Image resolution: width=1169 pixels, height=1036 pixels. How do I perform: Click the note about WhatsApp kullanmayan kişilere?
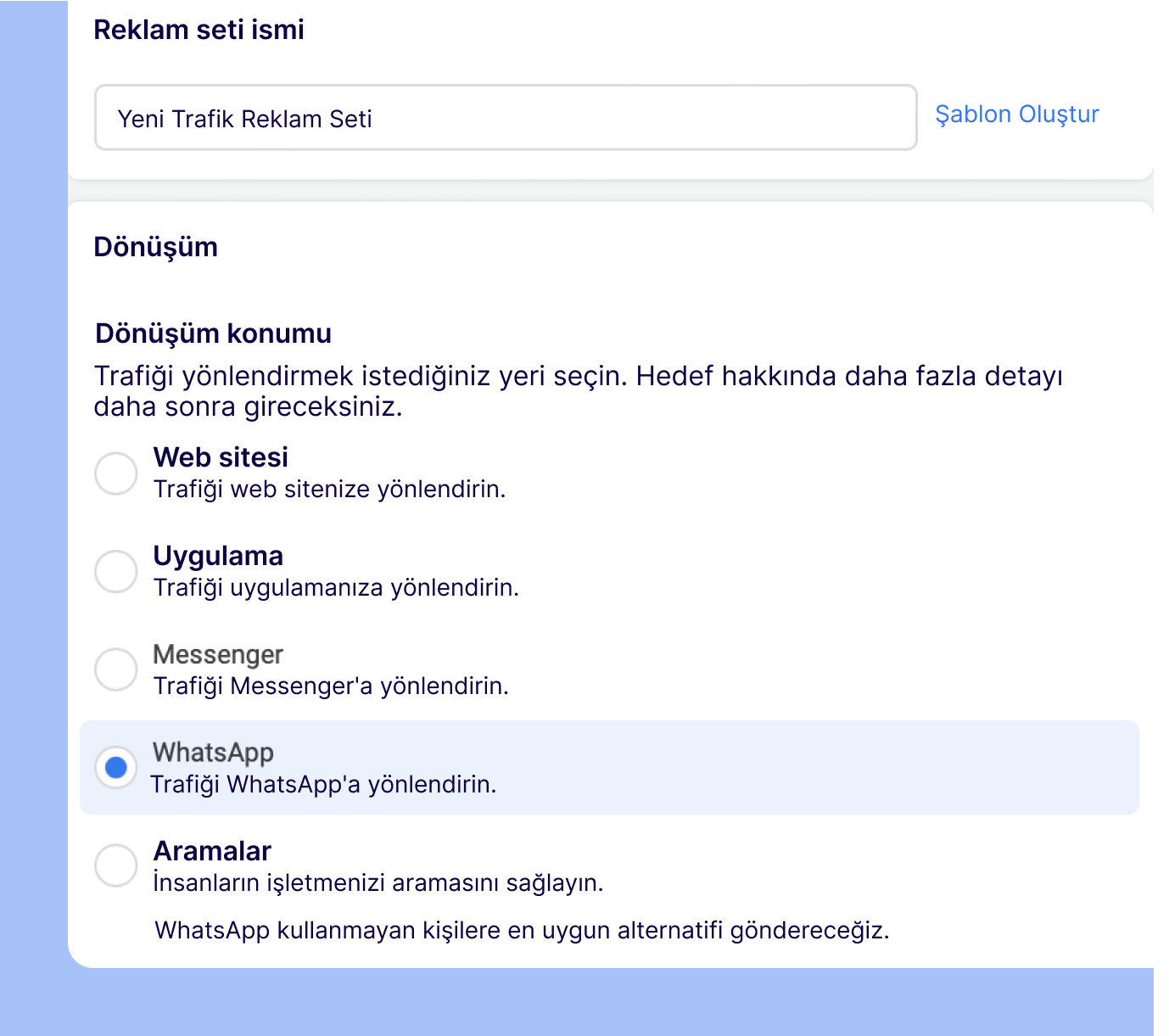[522, 931]
